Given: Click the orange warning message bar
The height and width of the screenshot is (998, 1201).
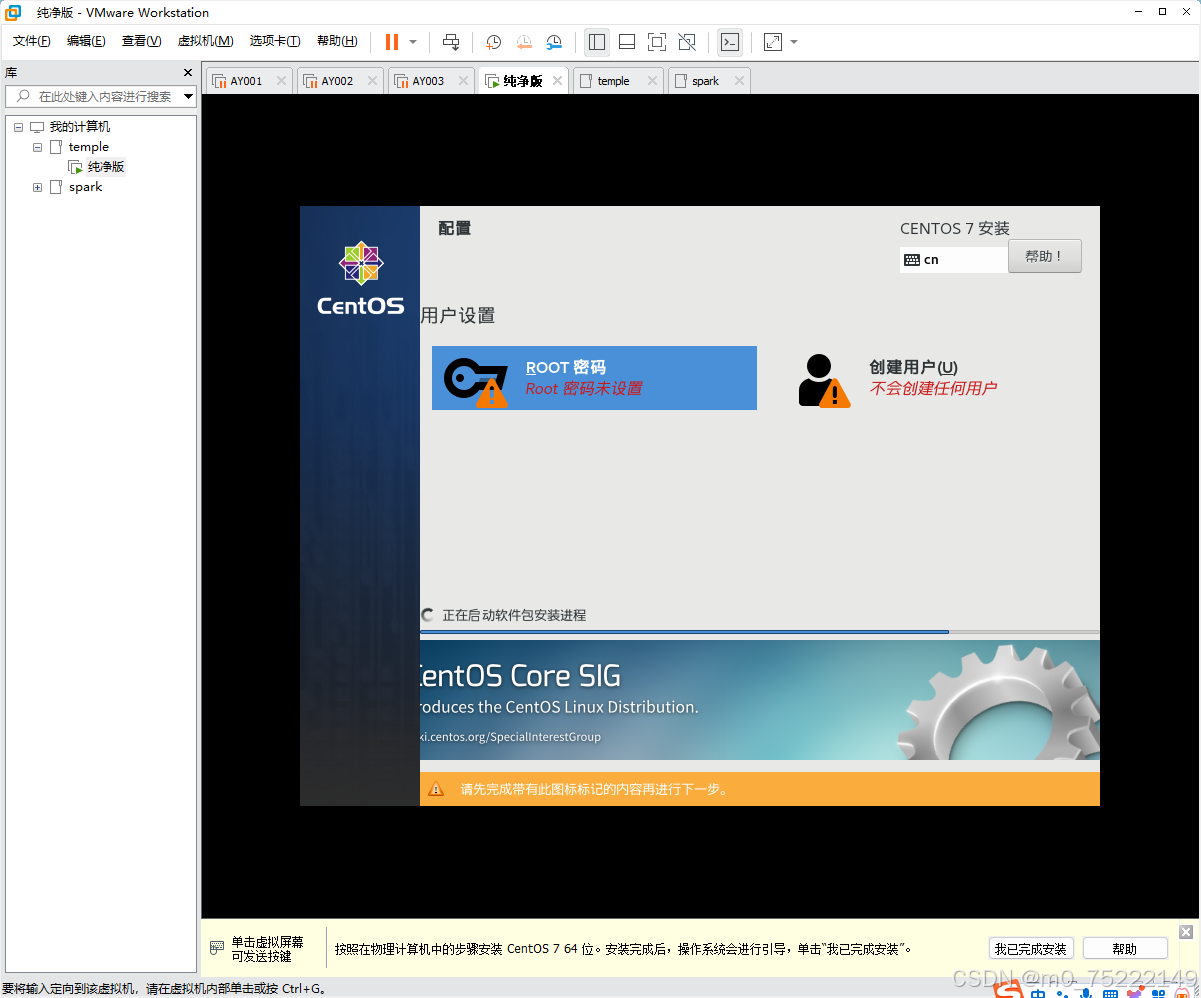Looking at the screenshot, I should point(760,789).
